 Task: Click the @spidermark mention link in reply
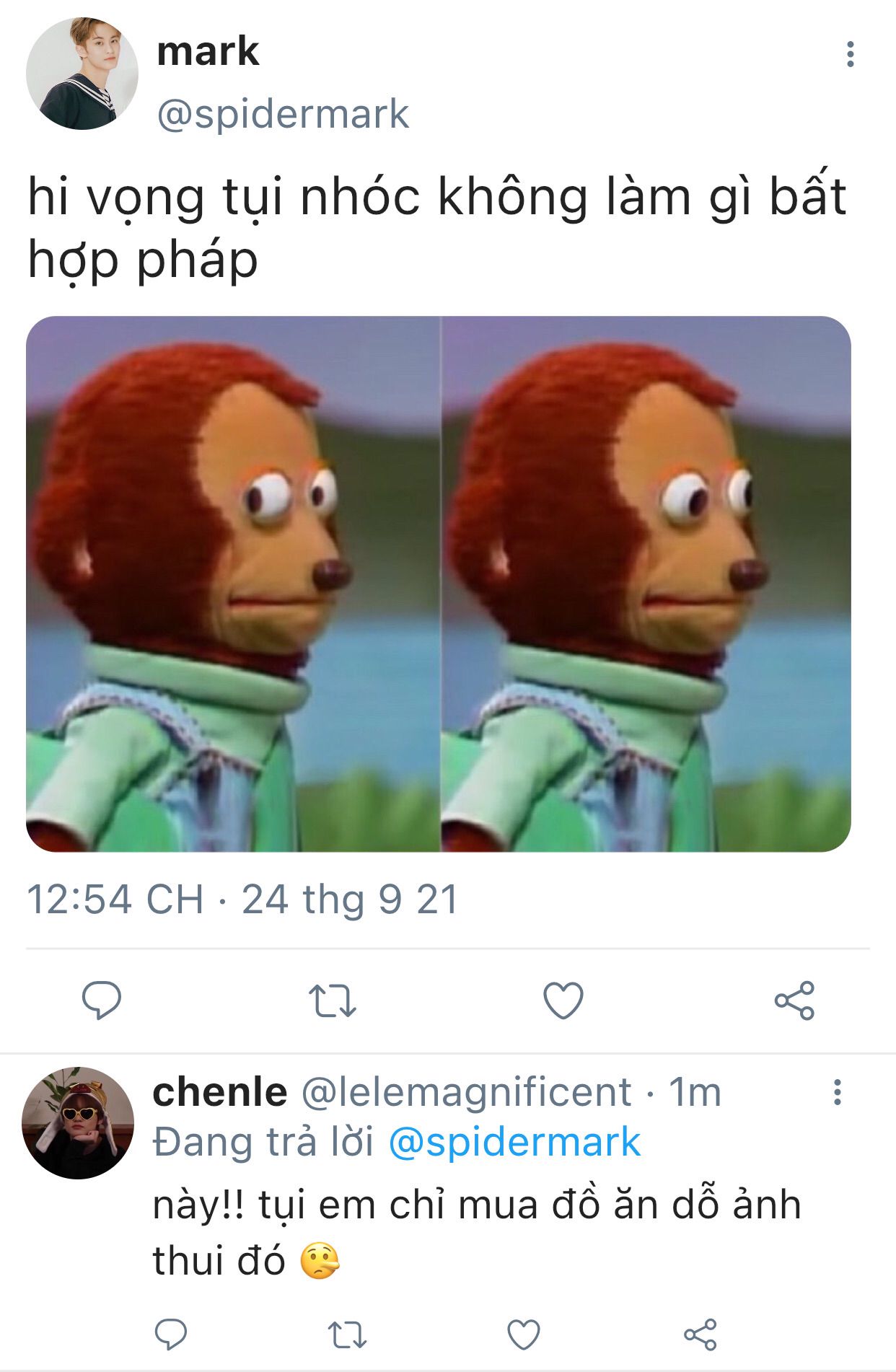514,1143
